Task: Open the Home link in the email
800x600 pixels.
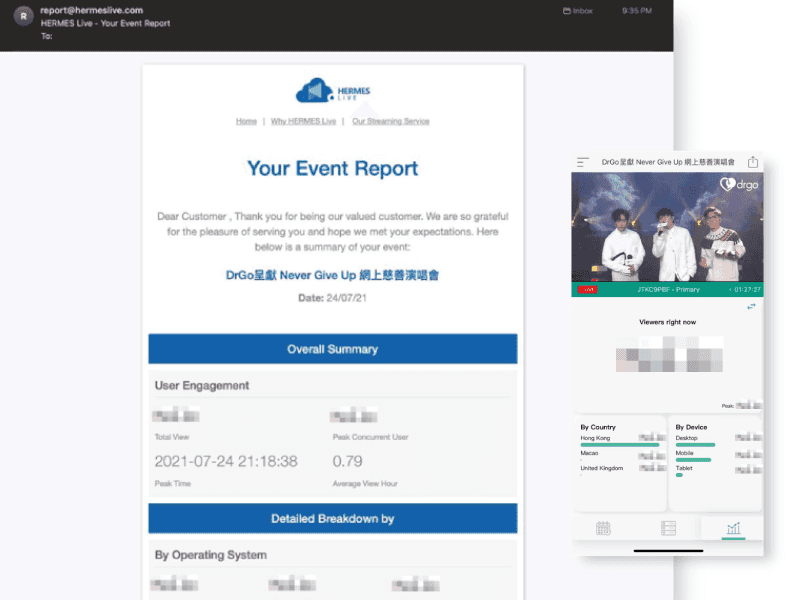Action: coord(246,121)
